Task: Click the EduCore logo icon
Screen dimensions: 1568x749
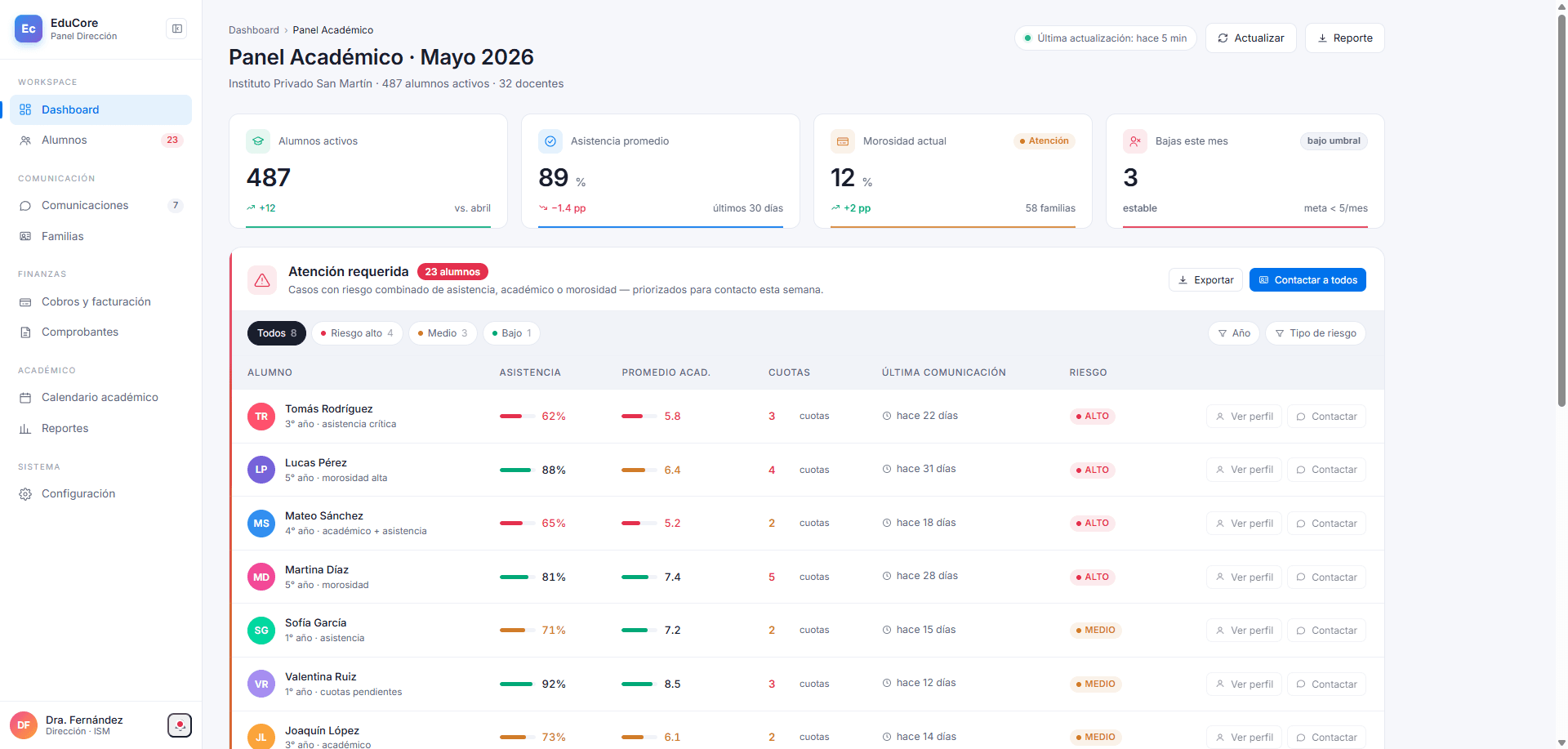Action: tap(29, 29)
